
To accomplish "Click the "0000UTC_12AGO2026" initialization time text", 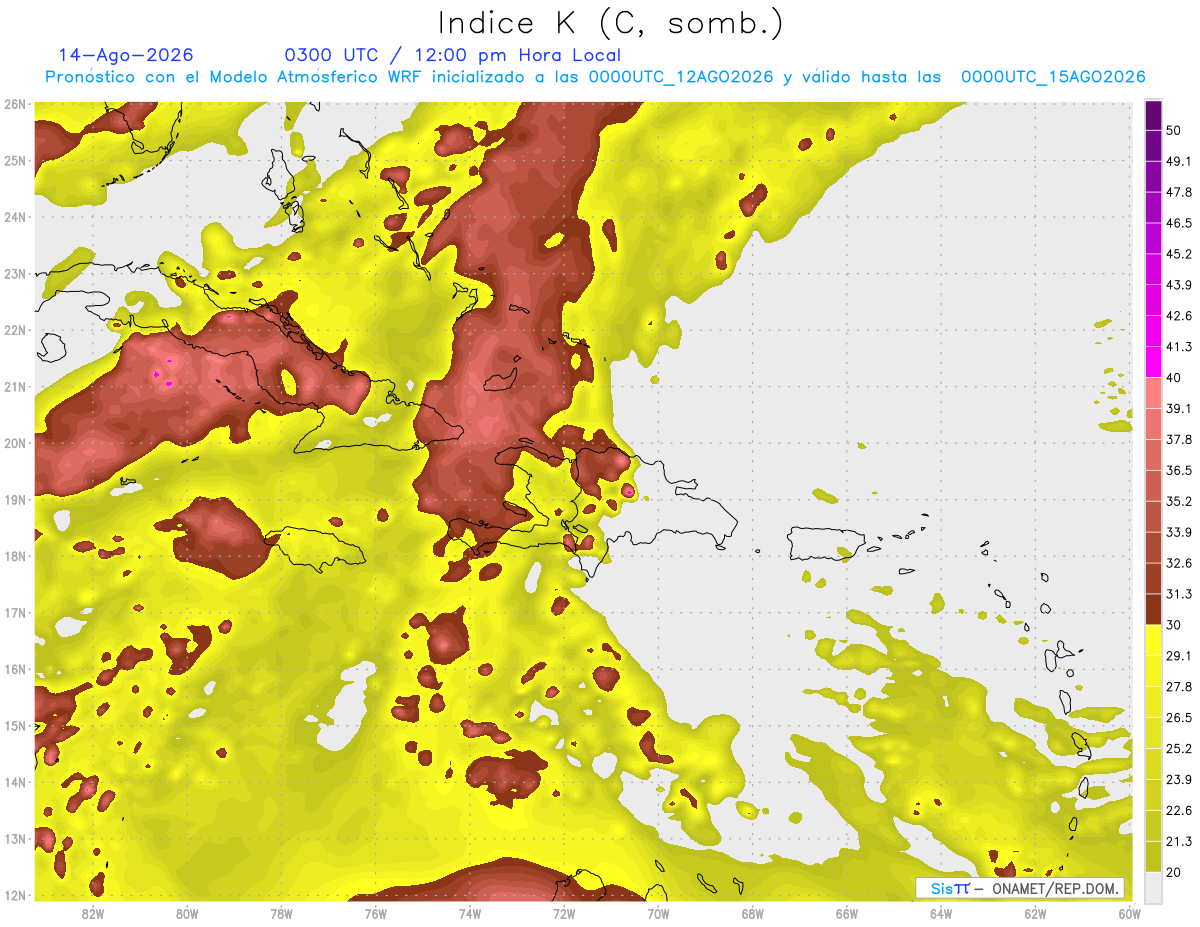I will 681,77.
